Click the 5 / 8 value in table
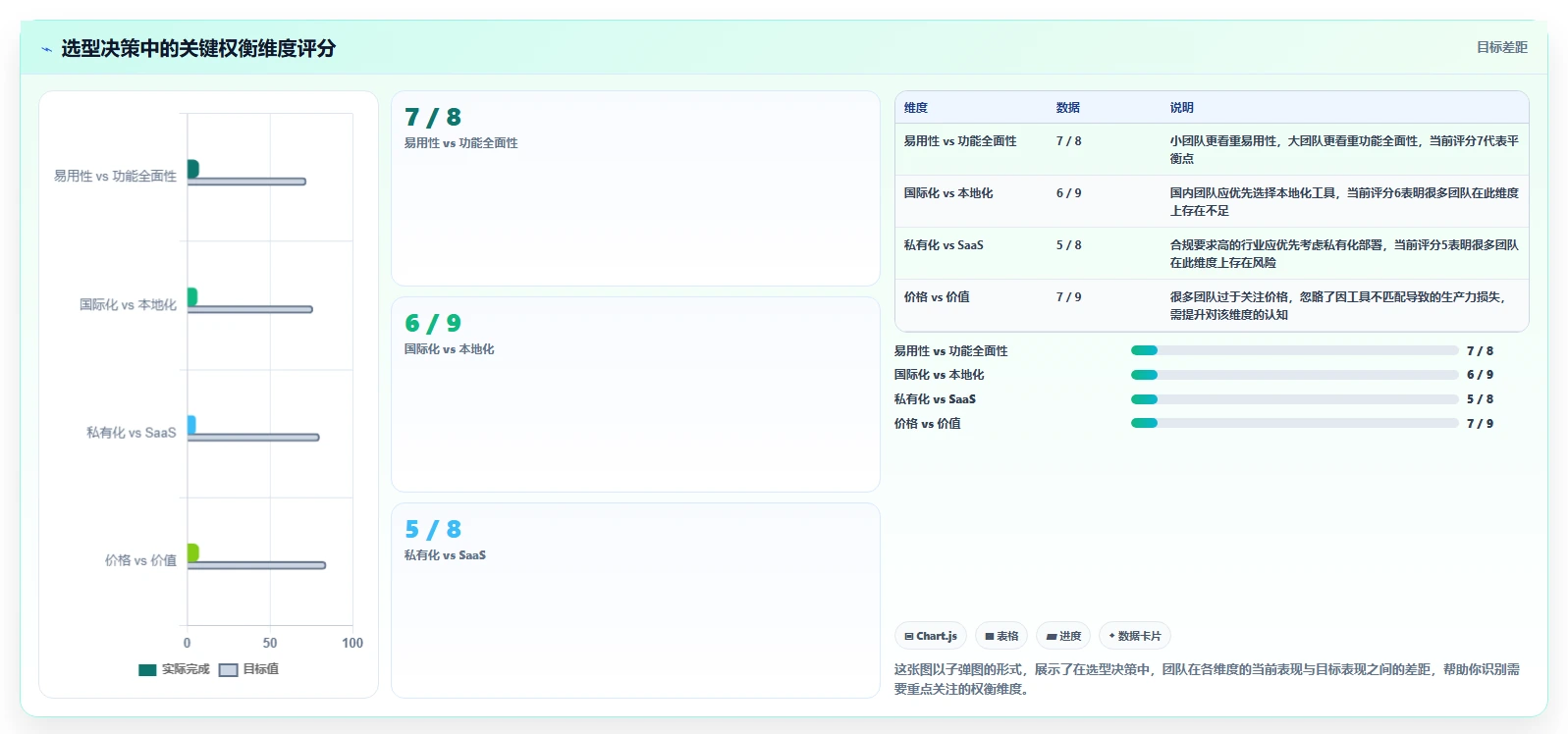This screenshot has width=1568, height=734. [1068, 245]
